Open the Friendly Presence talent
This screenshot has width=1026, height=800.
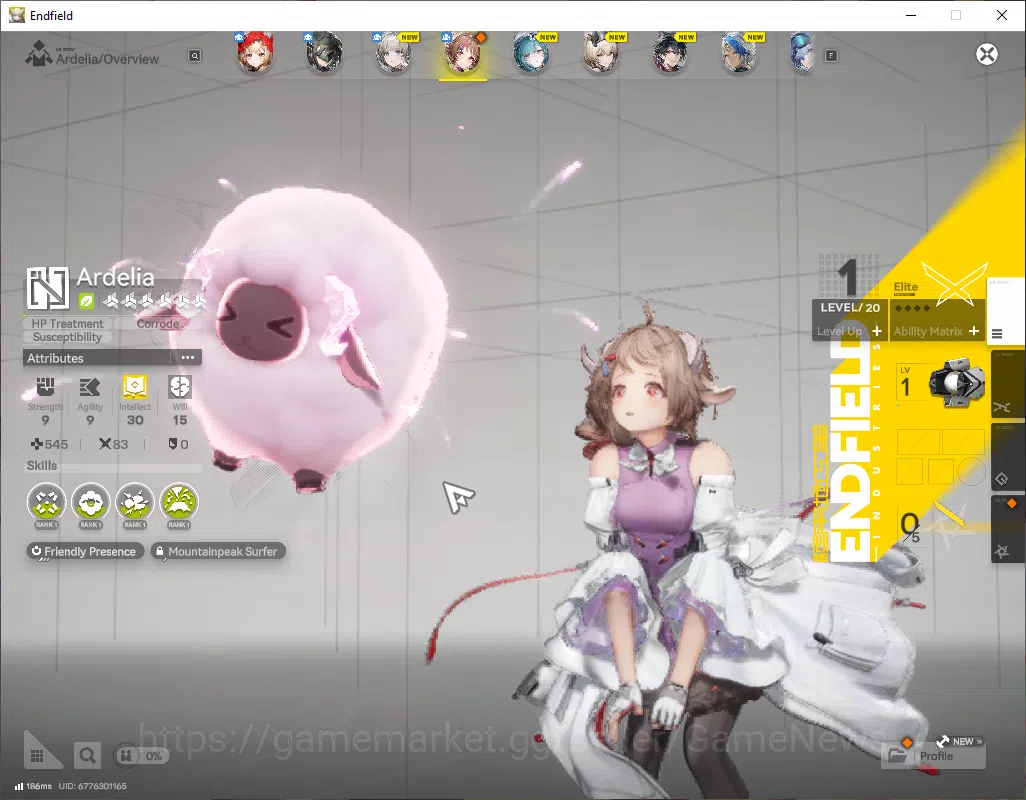click(84, 551)
